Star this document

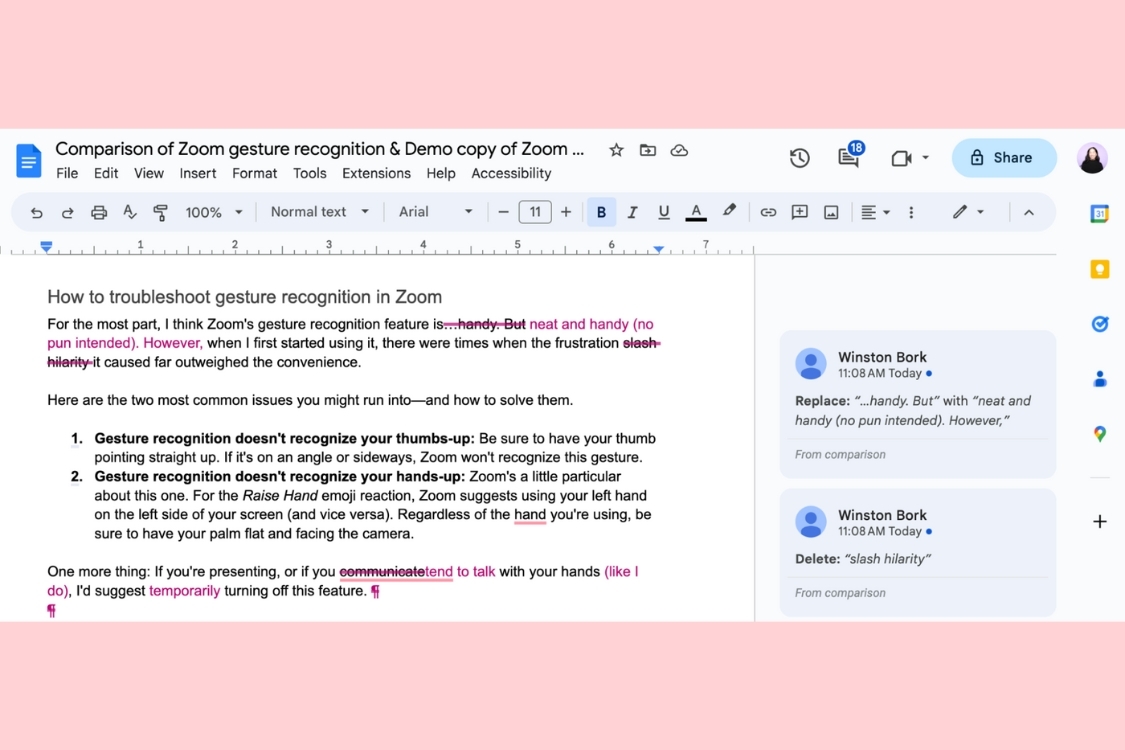(x=616, y=150)
